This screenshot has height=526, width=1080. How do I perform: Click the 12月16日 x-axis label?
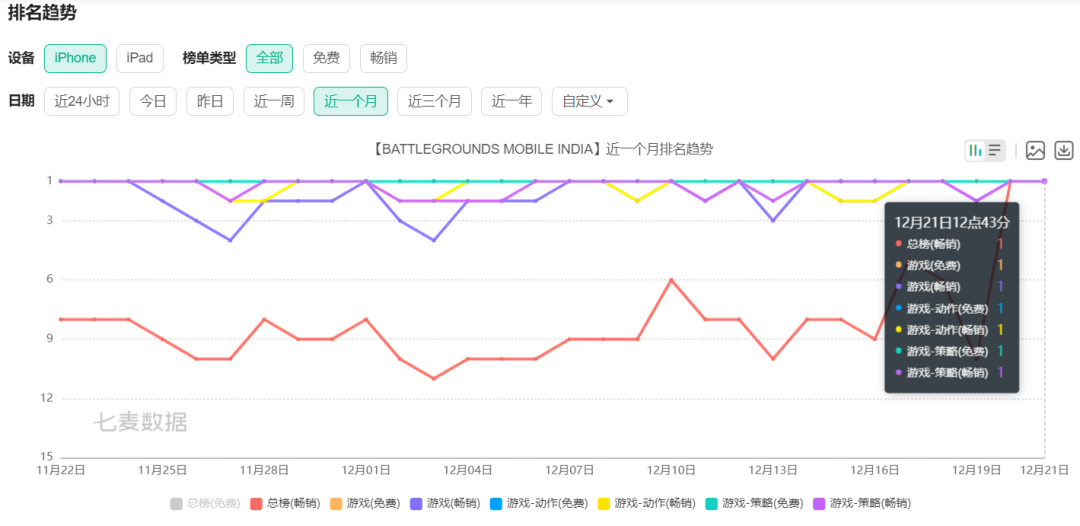874,470
